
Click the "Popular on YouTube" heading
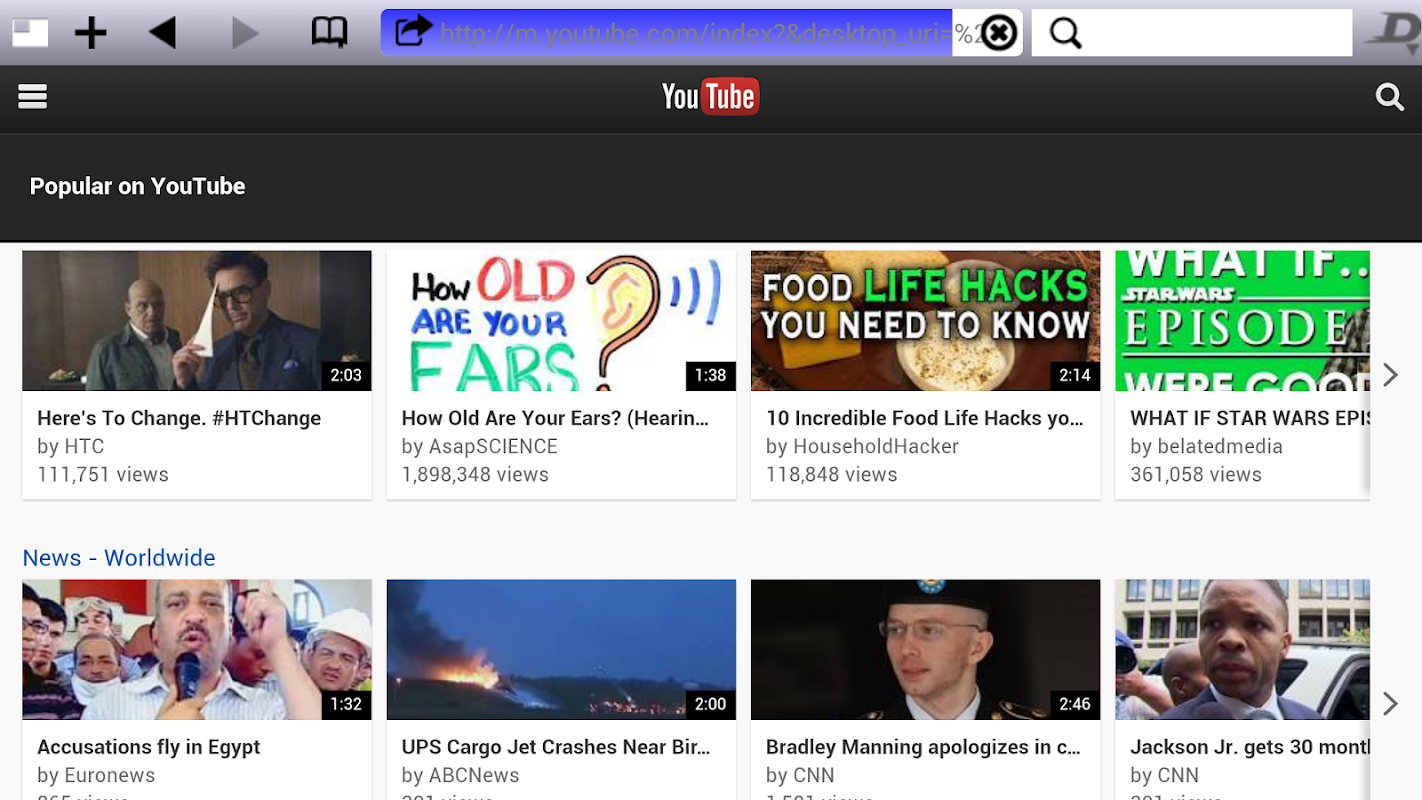[137, 186]
